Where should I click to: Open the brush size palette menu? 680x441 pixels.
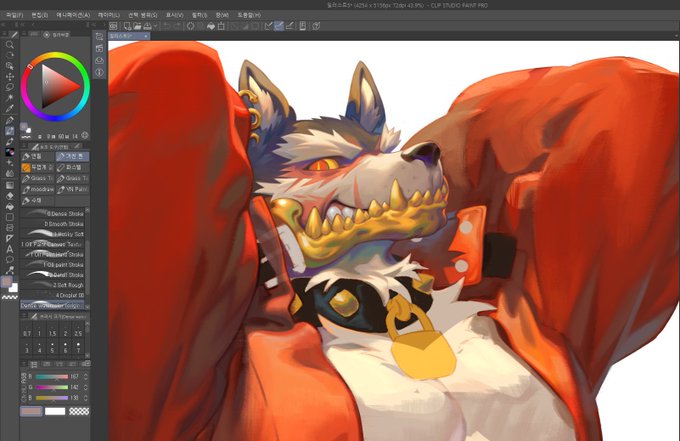(24, 317)
